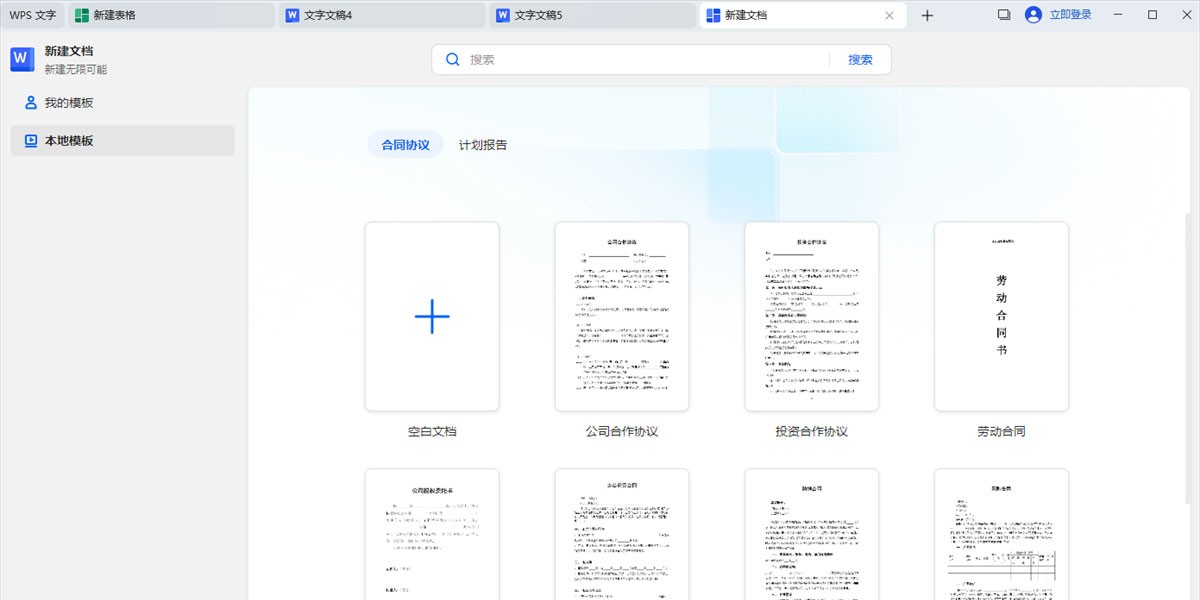Click the 搜索 button

[860, 59]
